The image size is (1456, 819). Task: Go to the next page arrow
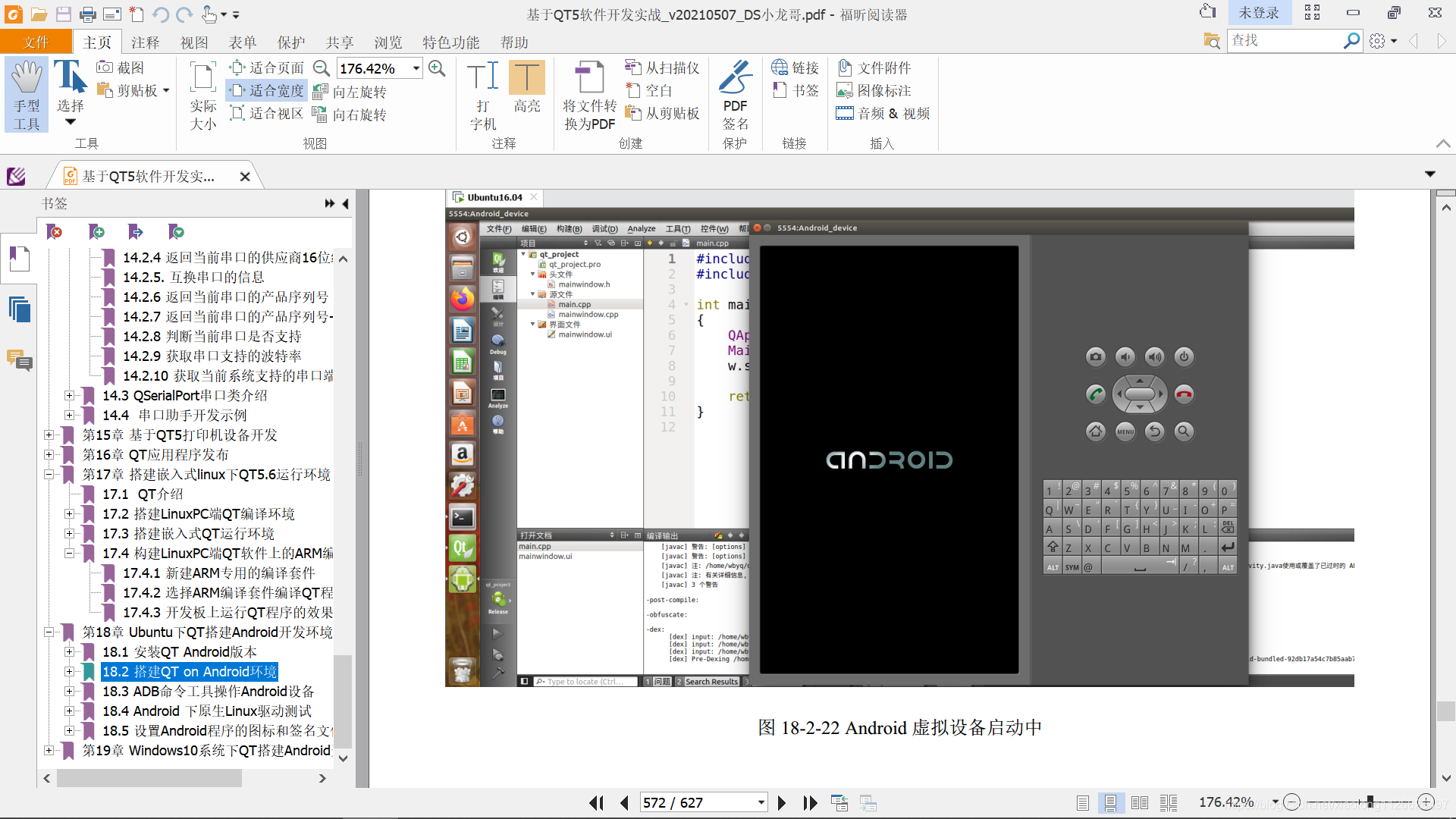point(782,802)
